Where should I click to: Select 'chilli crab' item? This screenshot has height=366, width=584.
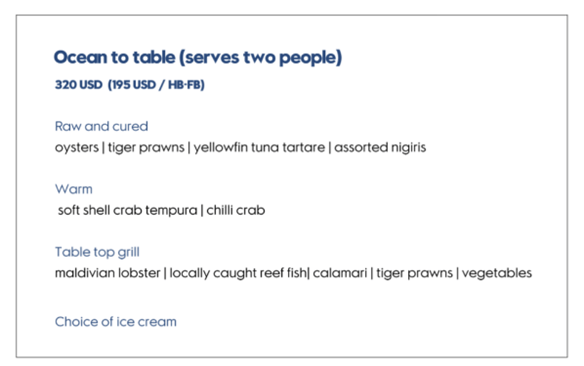[236, 210]
